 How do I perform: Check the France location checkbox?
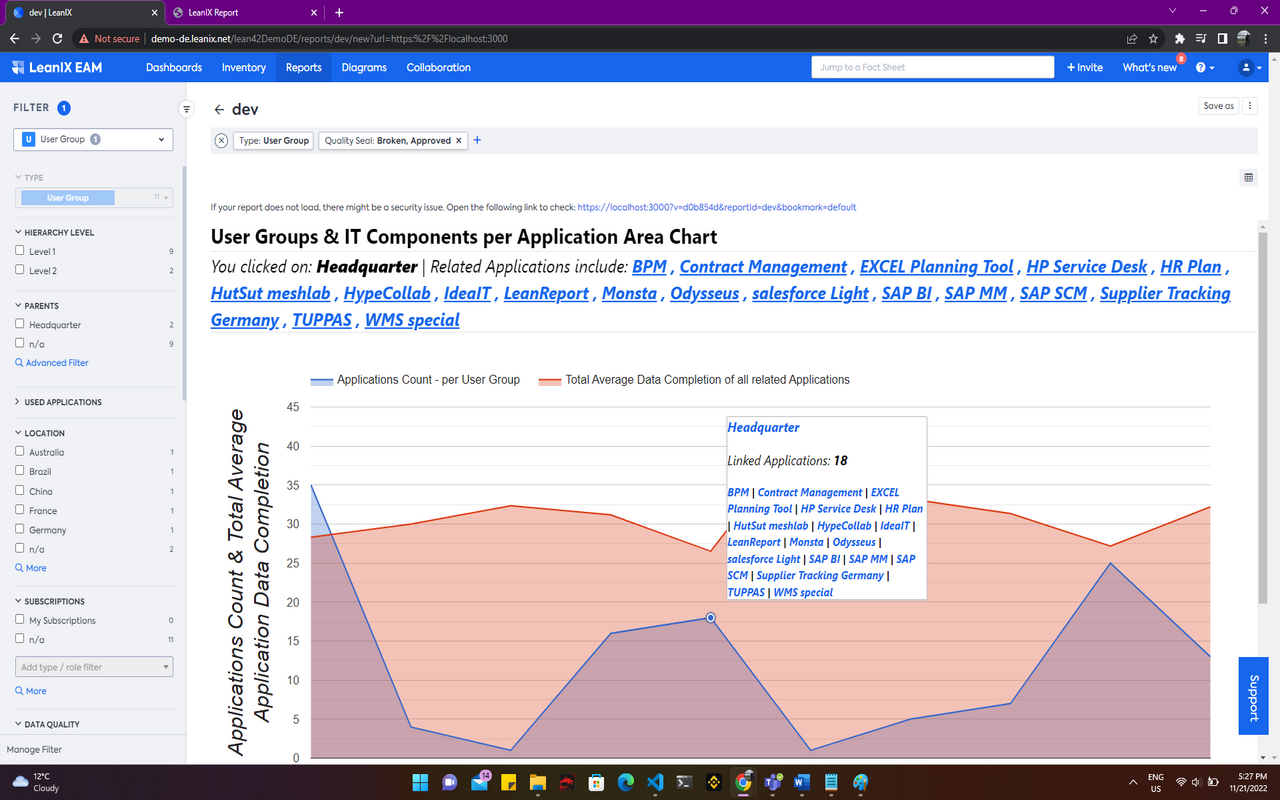tap(20, 510)
